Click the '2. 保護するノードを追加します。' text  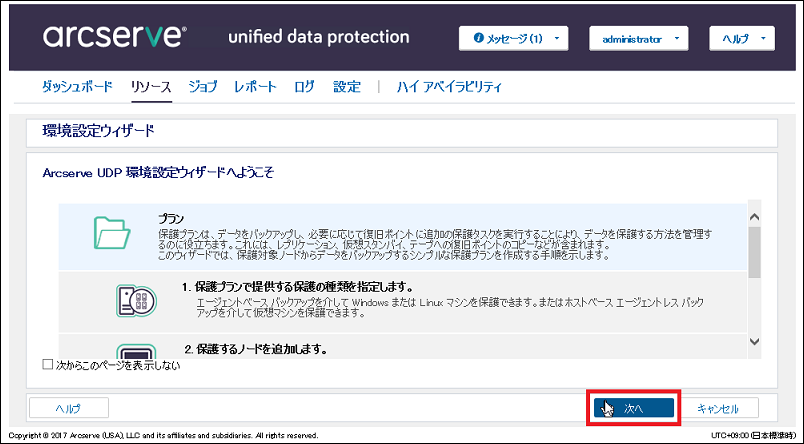pyautogui.click(x=256, y=349)
